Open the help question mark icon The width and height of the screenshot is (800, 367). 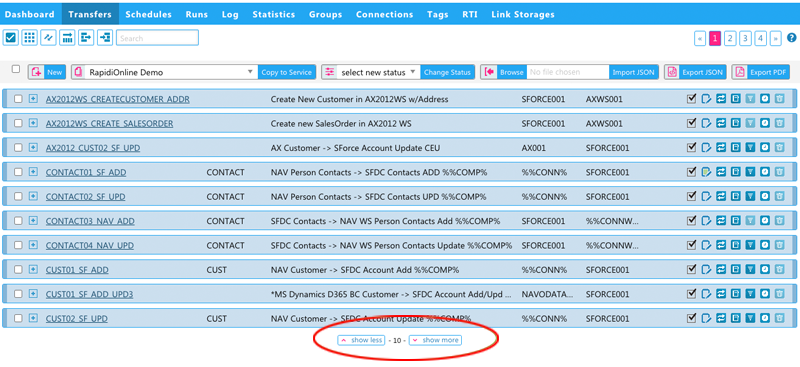791,38
